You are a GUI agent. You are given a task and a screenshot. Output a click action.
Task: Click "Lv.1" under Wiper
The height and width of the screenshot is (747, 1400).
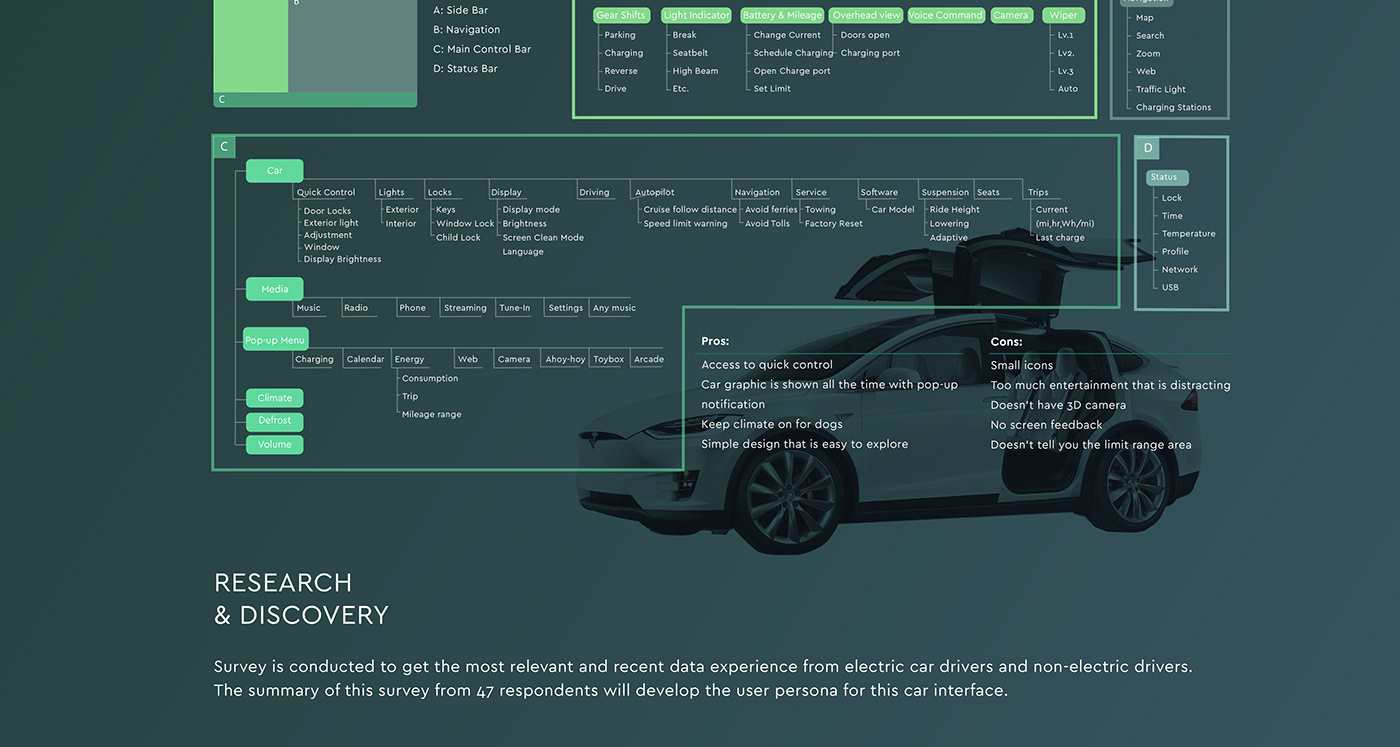[1066, 35]
